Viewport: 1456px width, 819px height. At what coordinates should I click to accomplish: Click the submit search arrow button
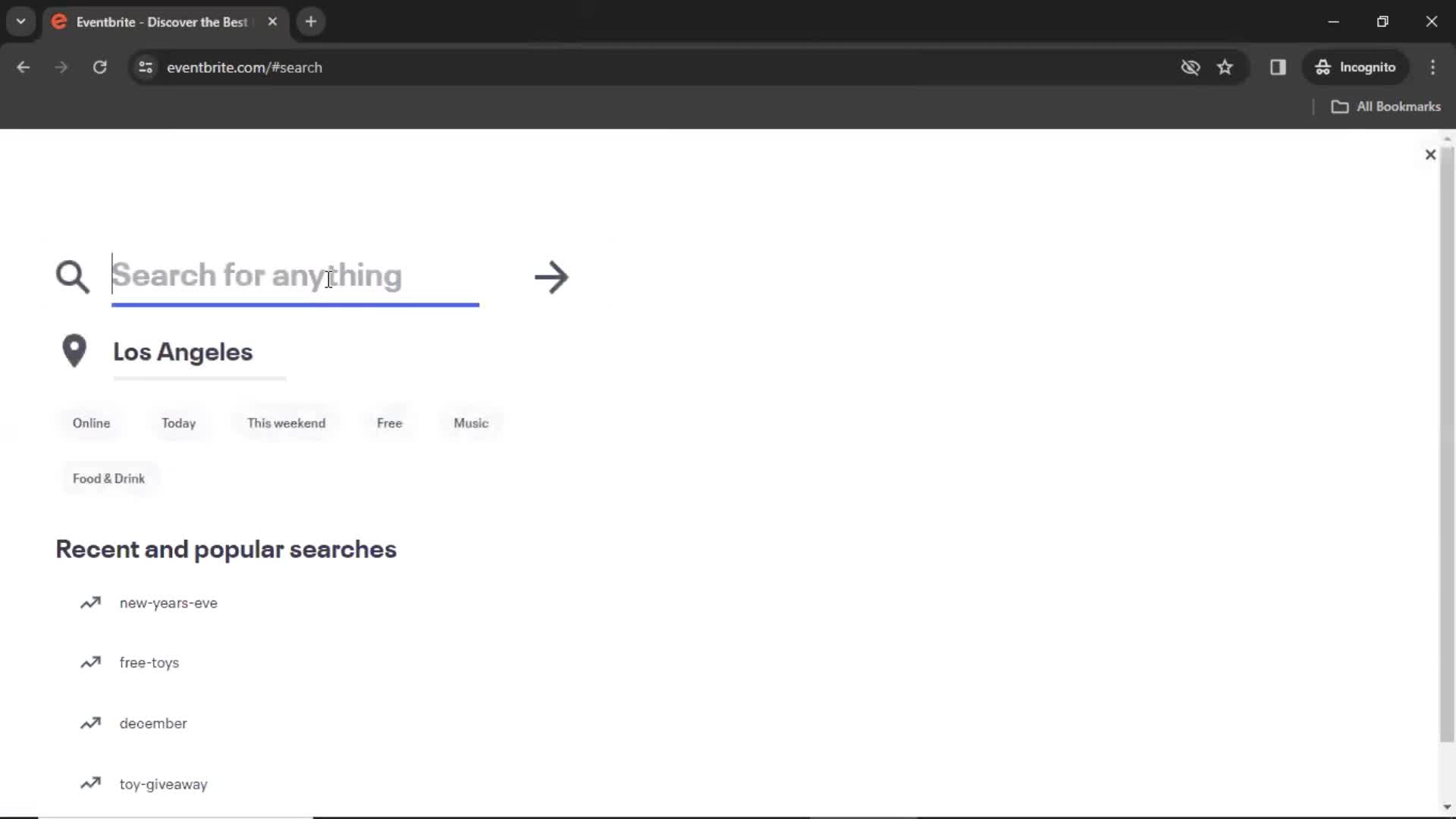(552, 276)
